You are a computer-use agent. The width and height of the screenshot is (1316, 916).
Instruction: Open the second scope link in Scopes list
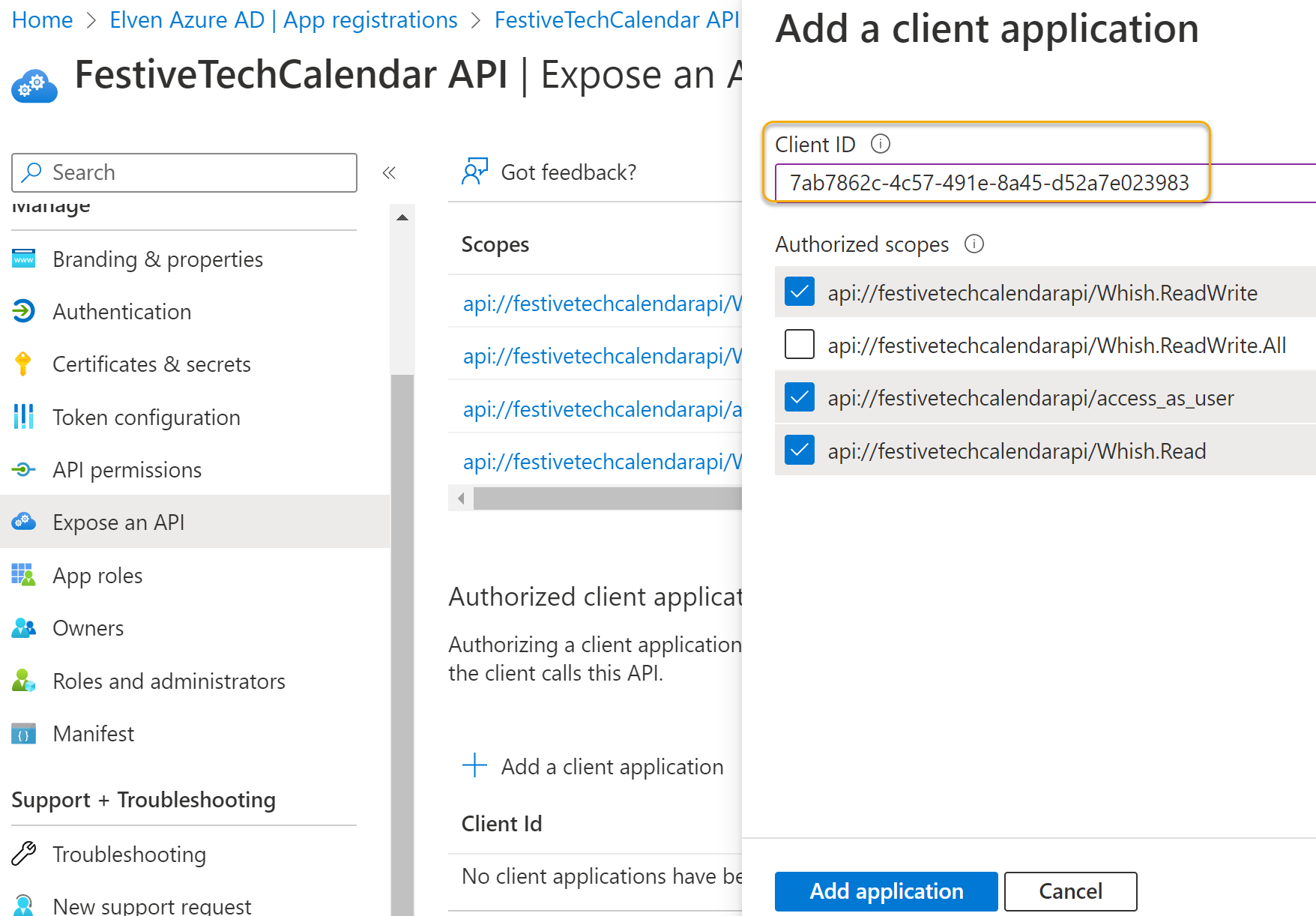(x=603, y=355)
